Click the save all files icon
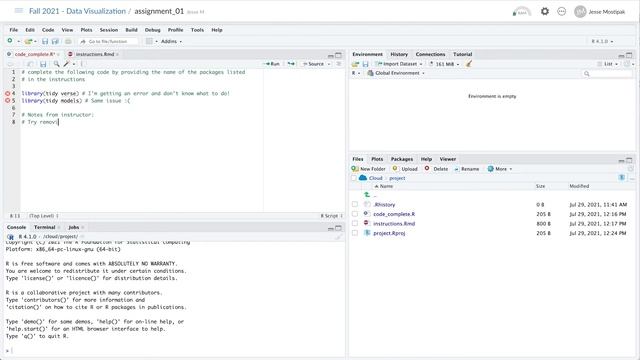This screenshot has height=360, width=640. (x=55, y=41)
